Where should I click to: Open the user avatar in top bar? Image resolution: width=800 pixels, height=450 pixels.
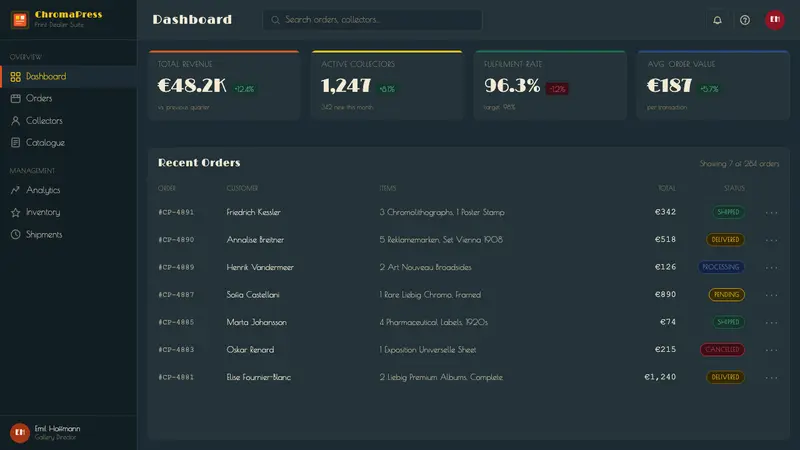pos(774,20)
